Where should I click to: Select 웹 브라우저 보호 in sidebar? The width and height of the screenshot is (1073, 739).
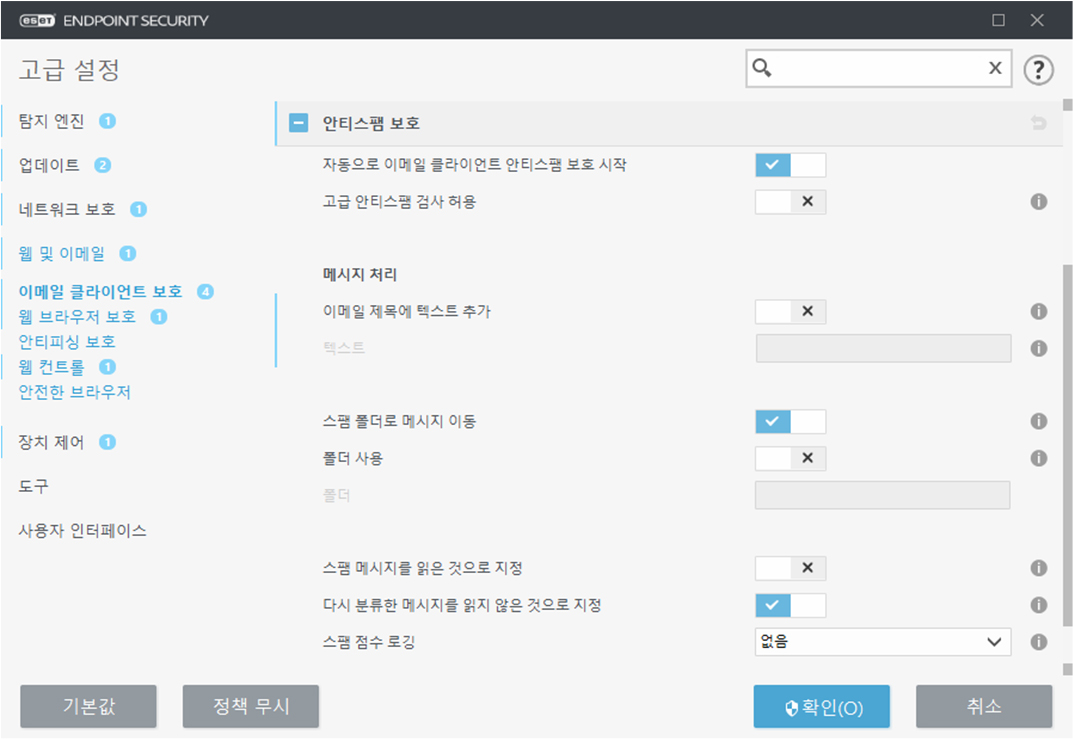click(77, 317)
